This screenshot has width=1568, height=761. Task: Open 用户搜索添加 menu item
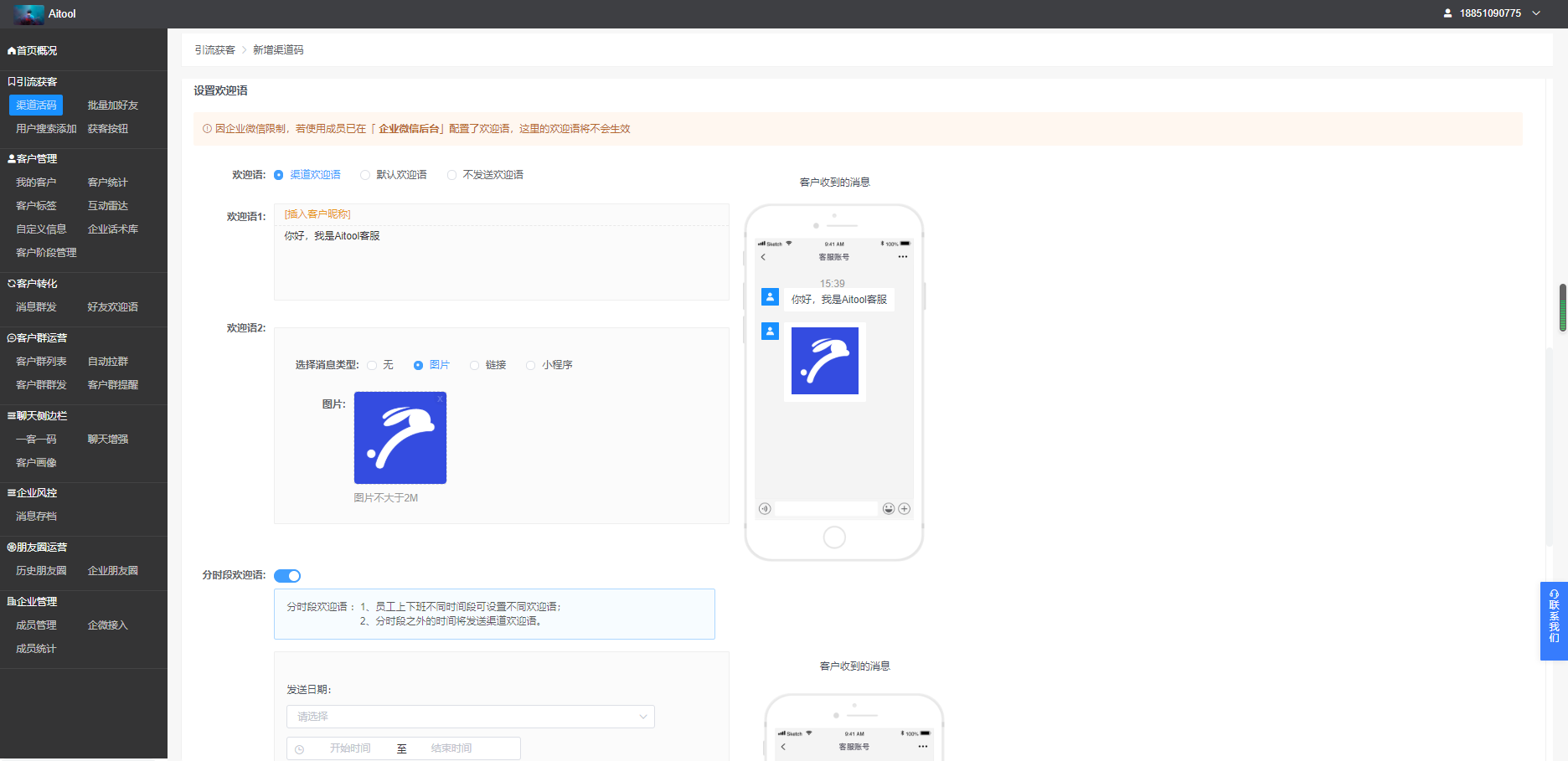[x=46, y=129]
